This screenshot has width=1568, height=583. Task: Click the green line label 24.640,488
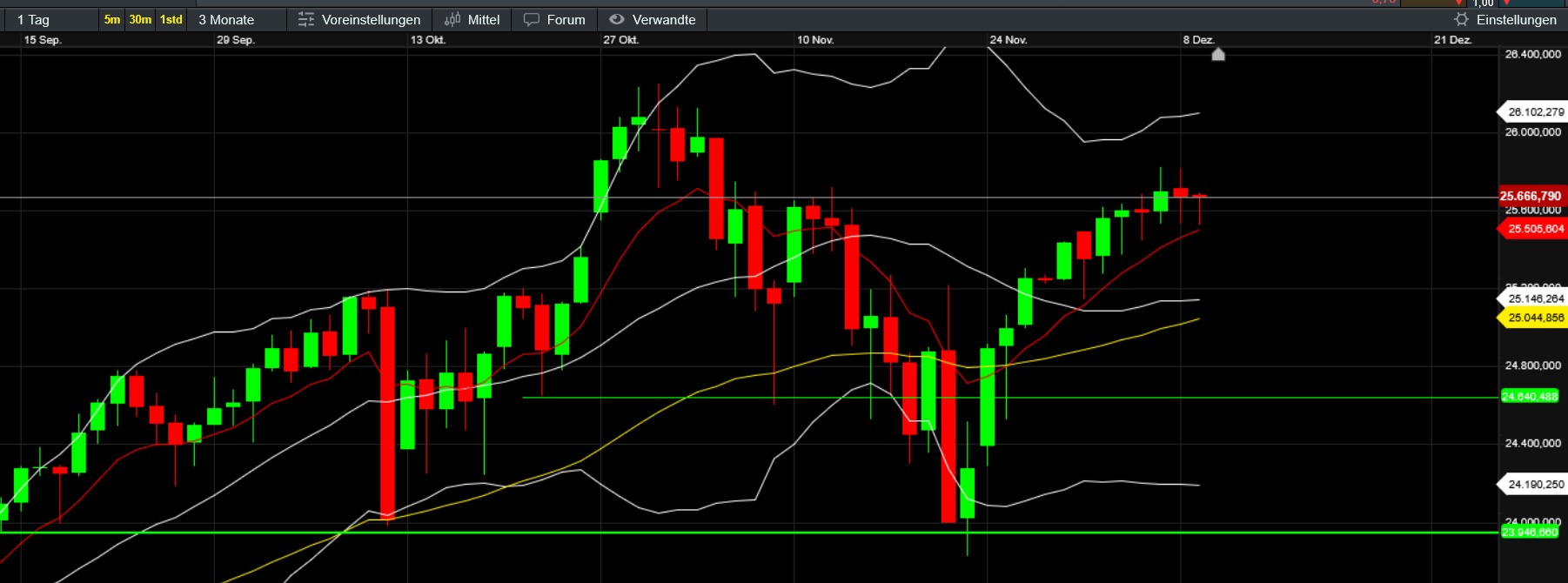coord(1530,397)
